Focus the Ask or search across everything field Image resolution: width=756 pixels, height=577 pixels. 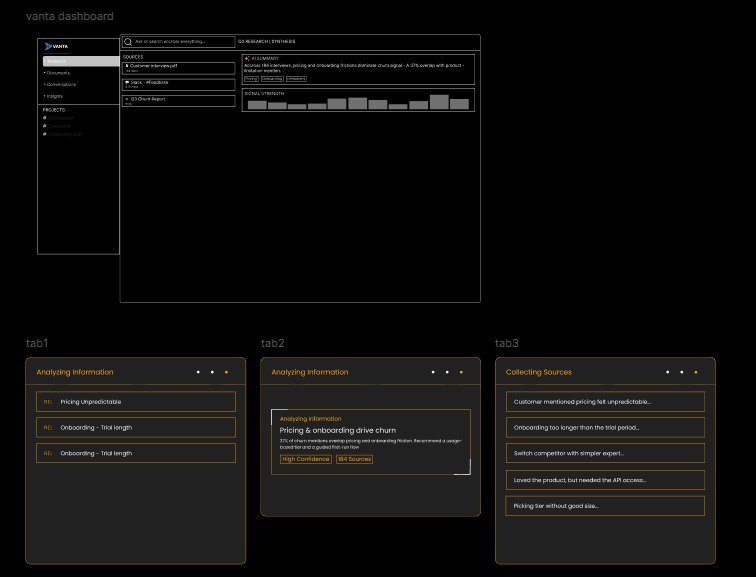pyautogui.click(x=178, y=42)
